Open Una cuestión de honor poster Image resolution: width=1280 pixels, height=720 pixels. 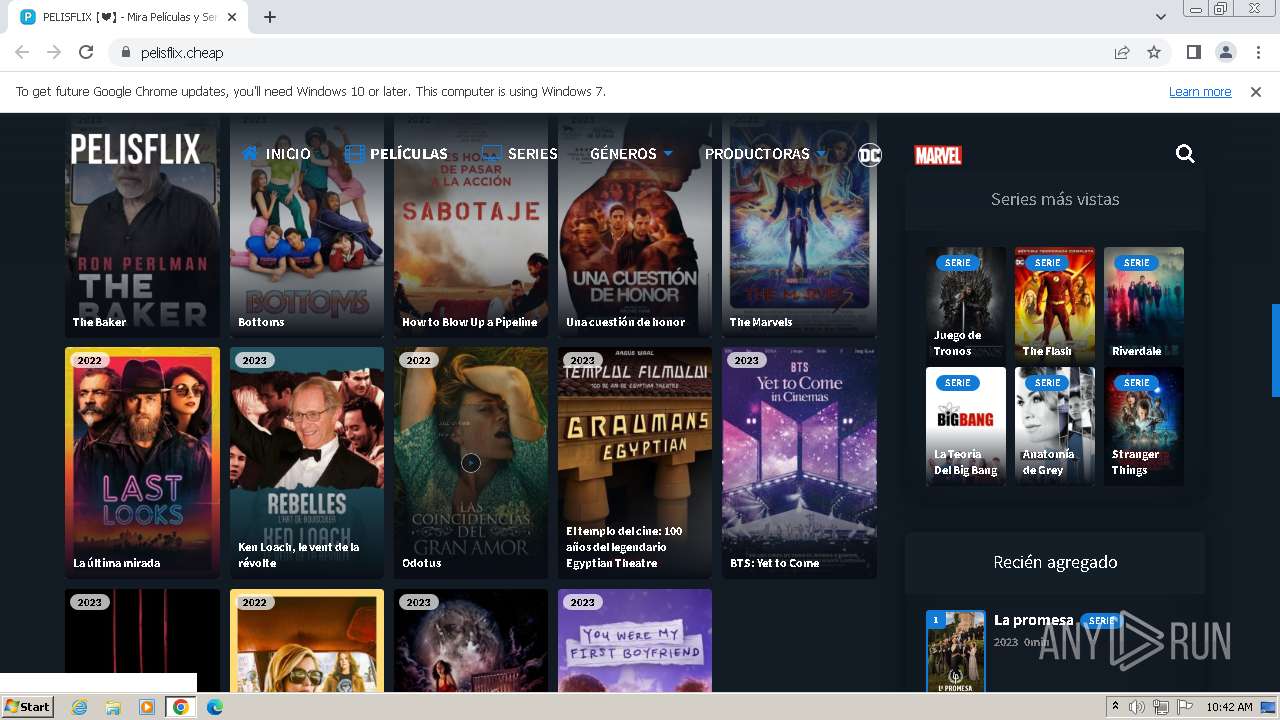coord(635,225)
